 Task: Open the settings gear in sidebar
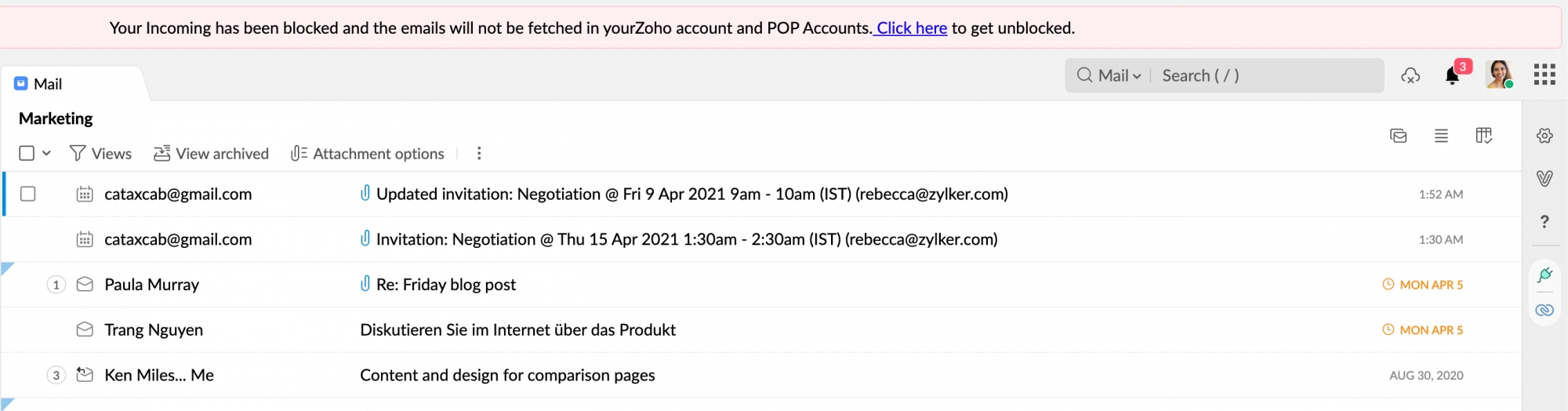(x=1544, y=136)
